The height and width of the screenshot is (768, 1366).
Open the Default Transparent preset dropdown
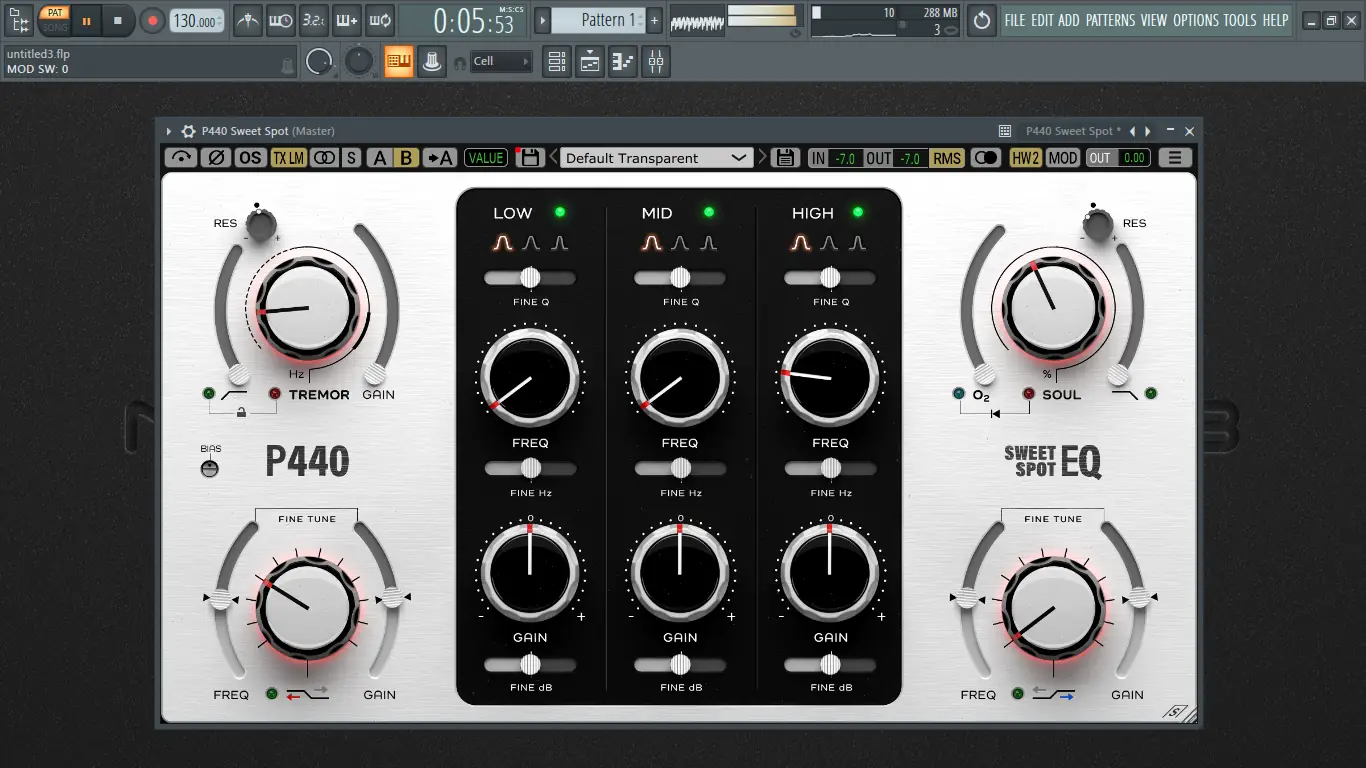point(656,158)
